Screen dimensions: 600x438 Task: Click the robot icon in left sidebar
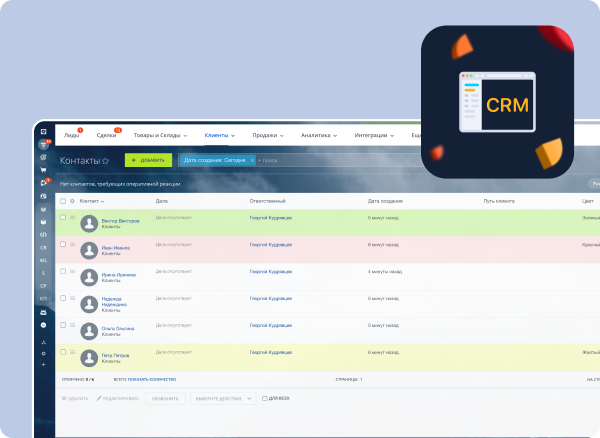43,312
